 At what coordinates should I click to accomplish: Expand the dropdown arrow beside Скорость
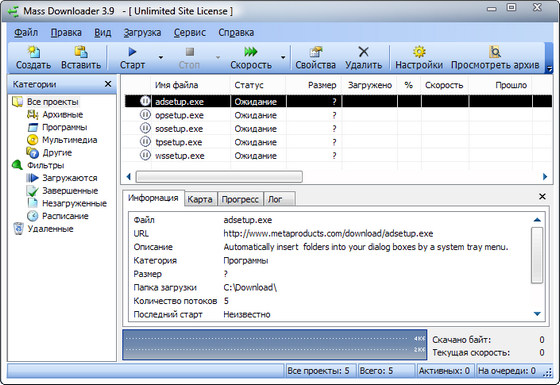[x=283, y=58]
